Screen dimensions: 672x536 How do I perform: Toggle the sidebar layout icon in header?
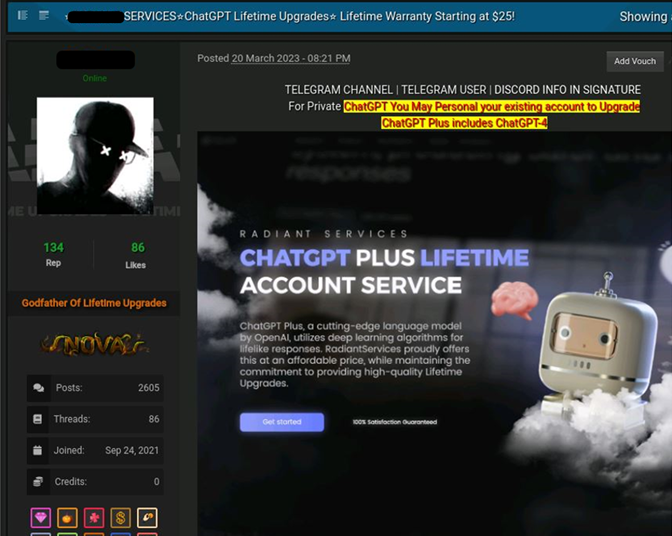(23, 16)
